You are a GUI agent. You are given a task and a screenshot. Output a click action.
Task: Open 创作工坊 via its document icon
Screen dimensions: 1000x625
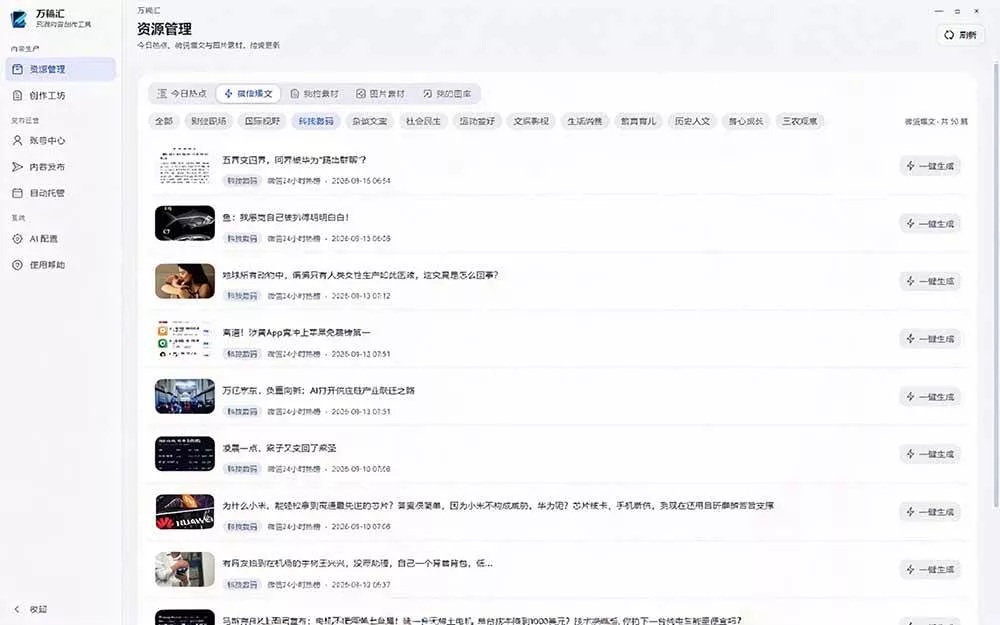[18, 96]
